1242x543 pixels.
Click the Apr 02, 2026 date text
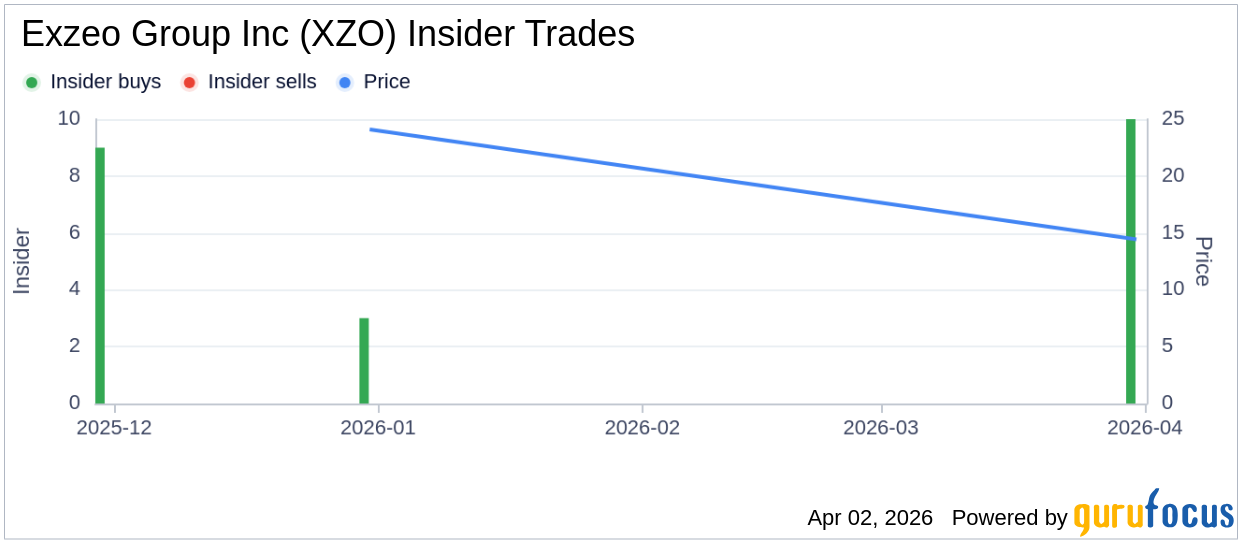point(870,518)
